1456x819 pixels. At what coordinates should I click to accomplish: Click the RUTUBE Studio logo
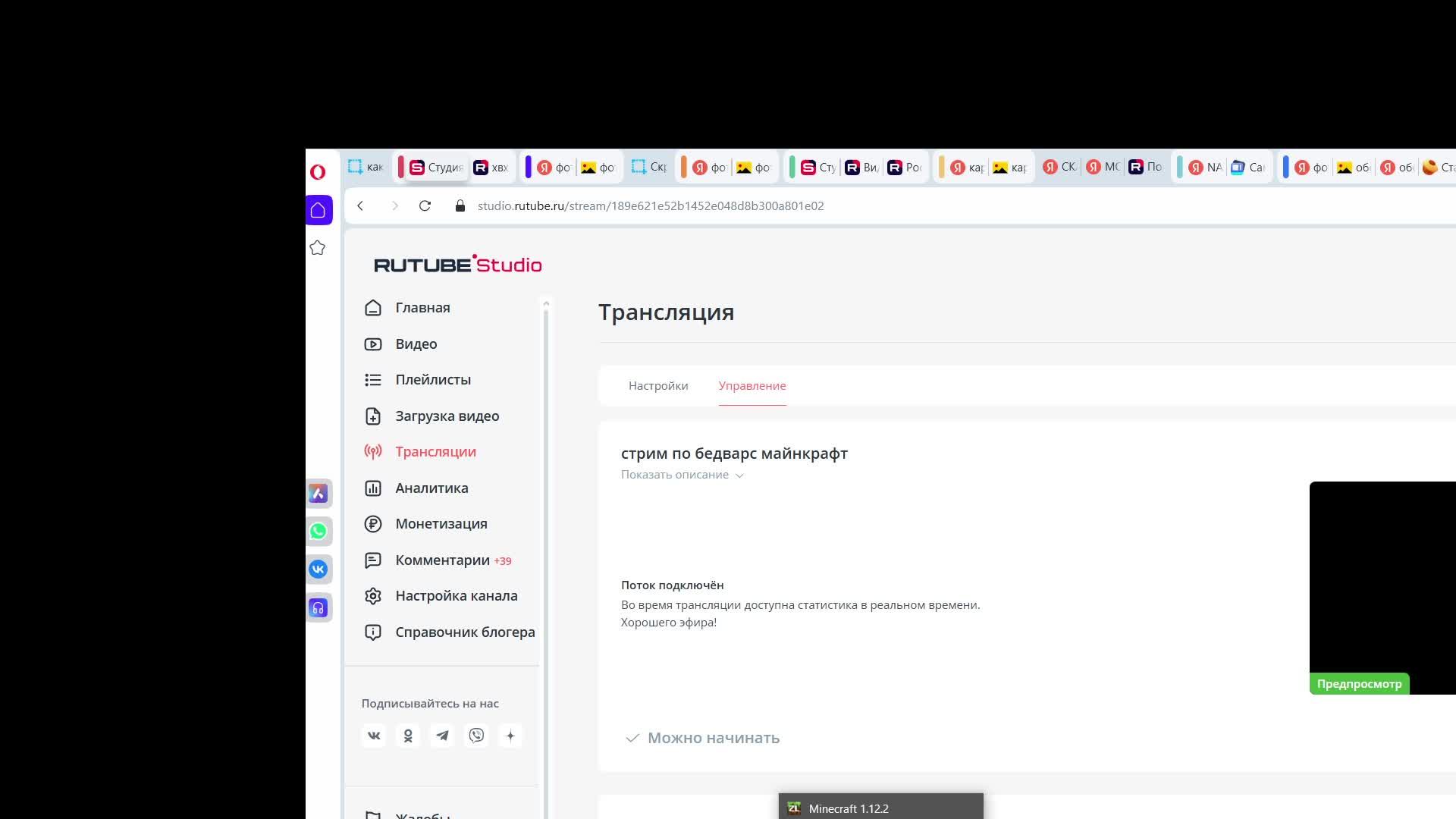[x=457, y=265]
